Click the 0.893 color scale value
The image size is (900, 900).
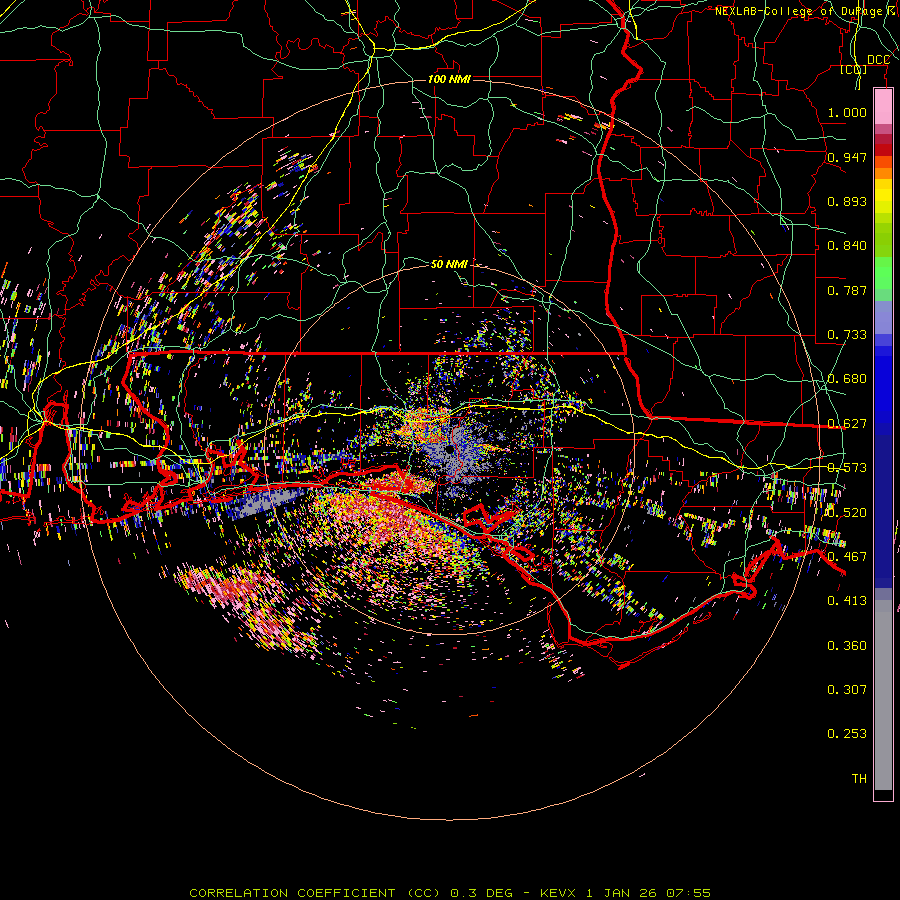pos(847,201)
